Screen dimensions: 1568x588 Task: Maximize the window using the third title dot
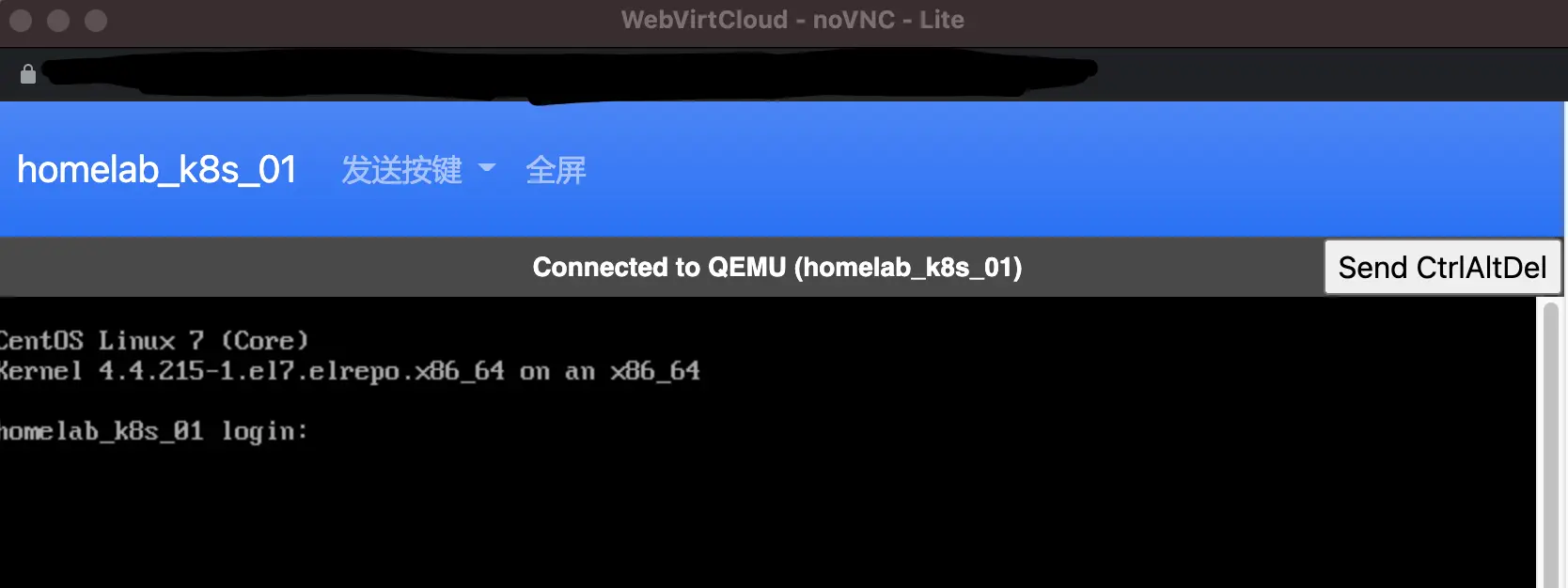96,20
